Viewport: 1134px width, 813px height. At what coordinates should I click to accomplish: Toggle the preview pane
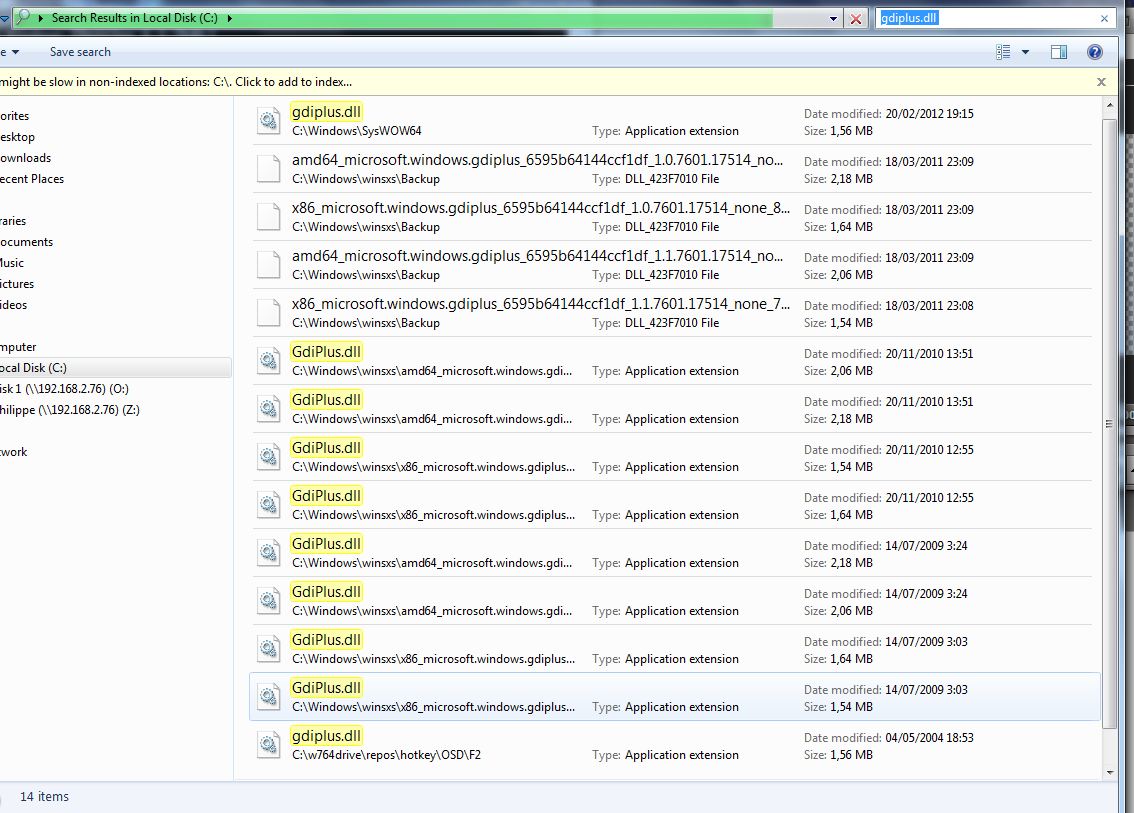1059,52
